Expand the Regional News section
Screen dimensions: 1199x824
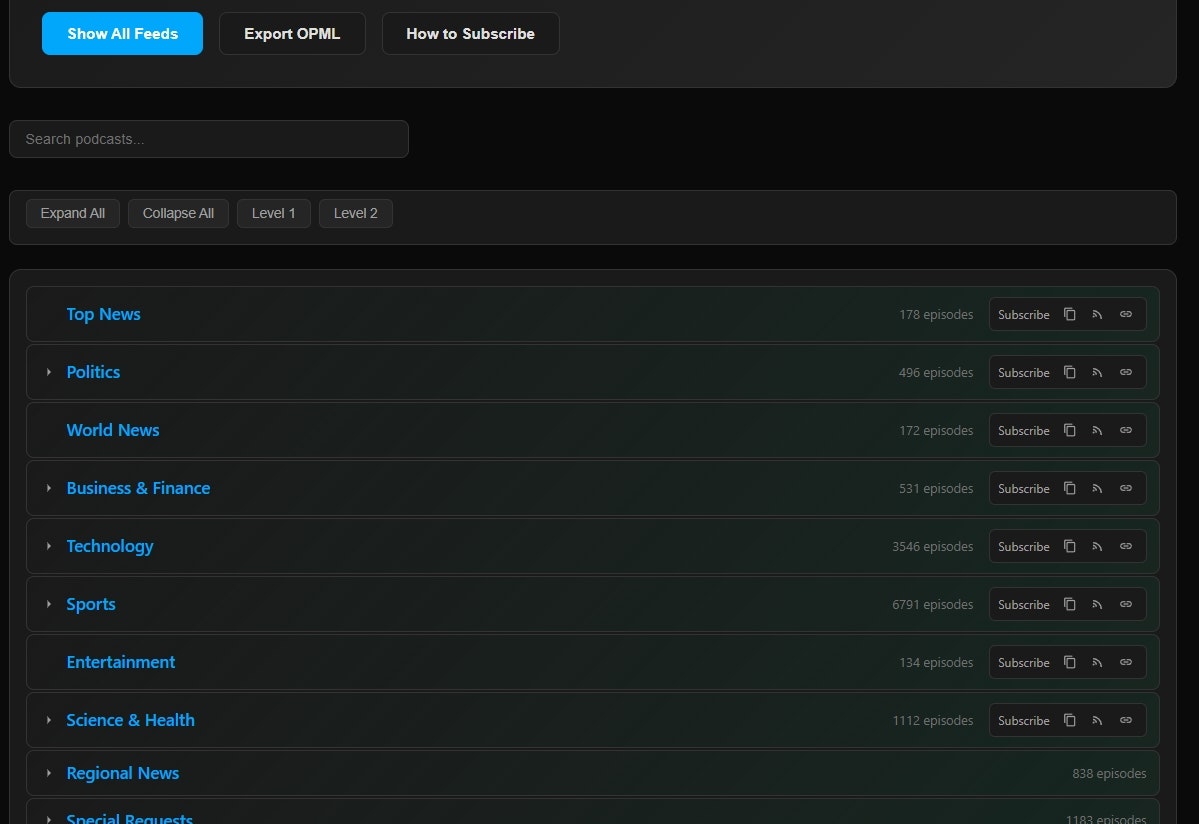(x=49, y=773)
